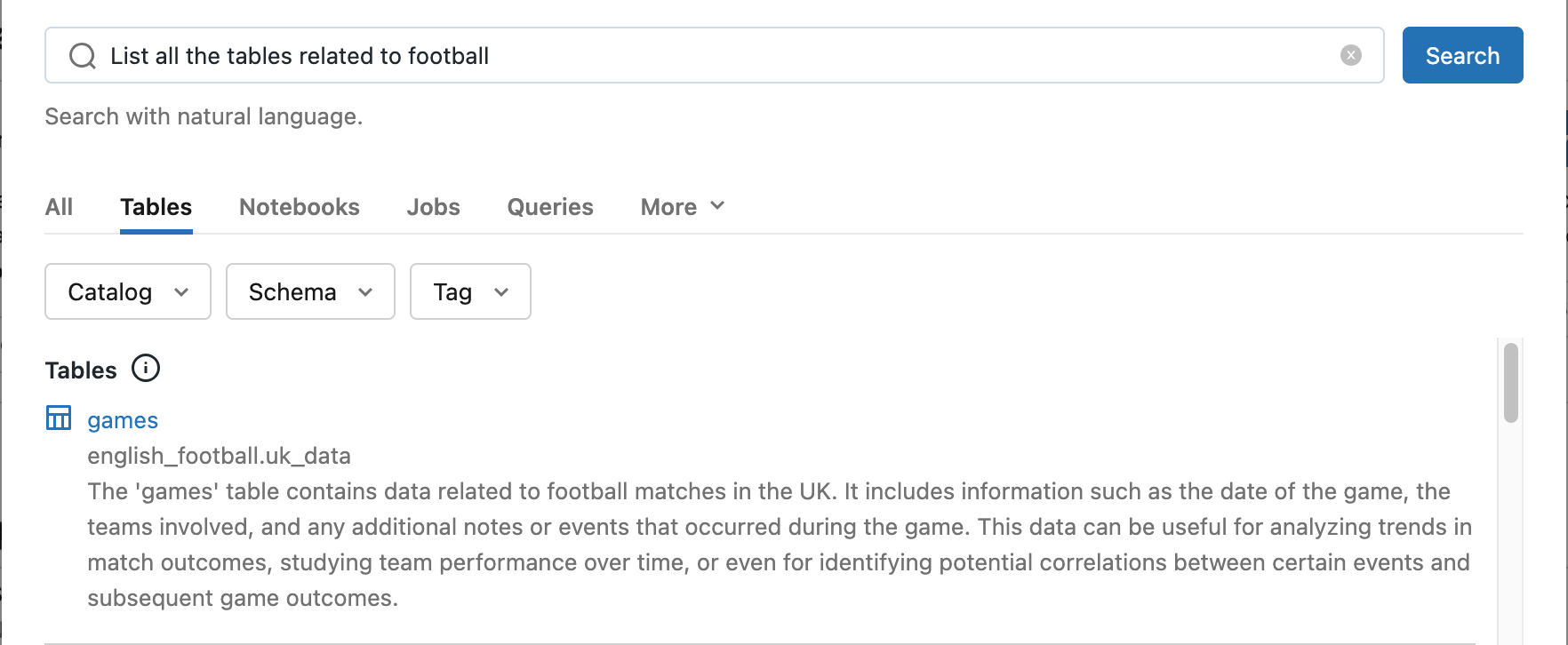Switch to the All tab
The height and width of the screenshot is (645, 1568).
pos(59,207)
